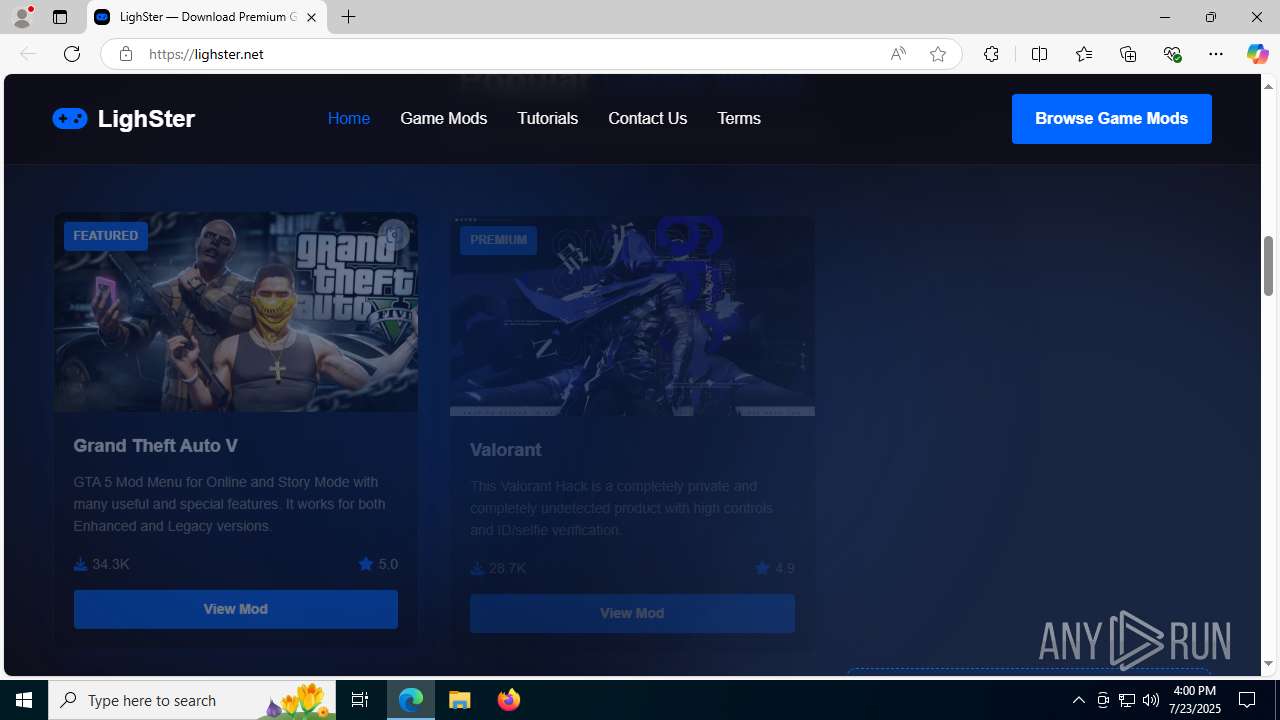Open the Extensions puzzle icon
1280x720 pixels.
(991, 54)
